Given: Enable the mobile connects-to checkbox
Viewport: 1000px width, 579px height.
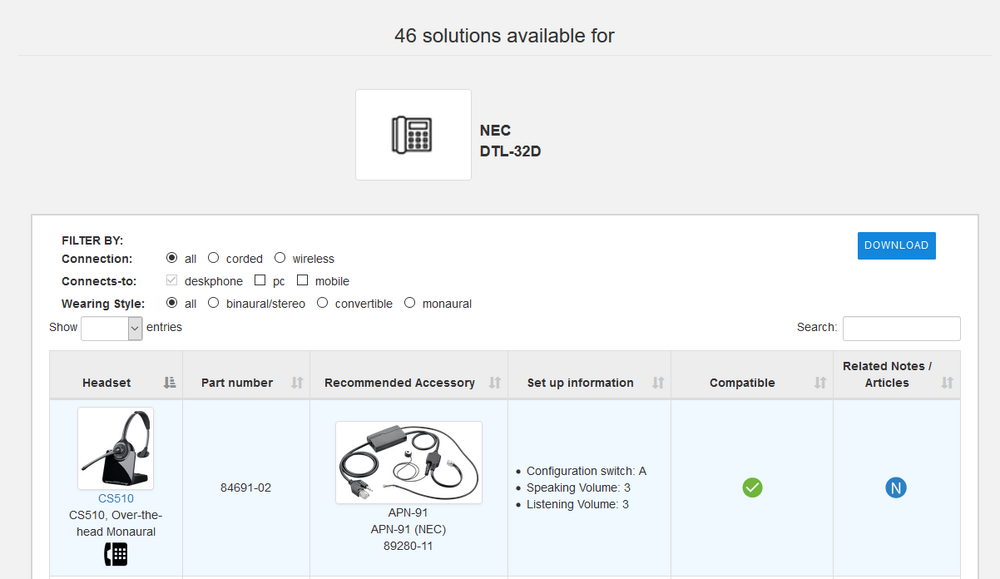Looking at the screenshot, I should click(x=302, y=280).
